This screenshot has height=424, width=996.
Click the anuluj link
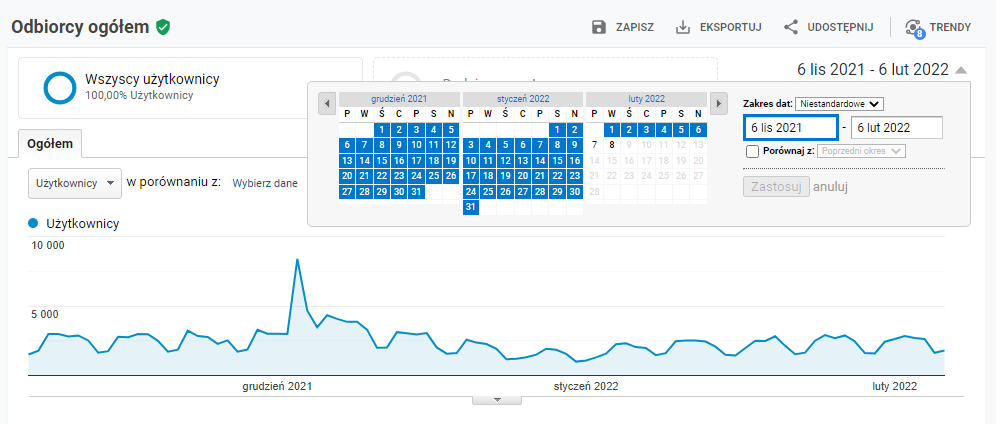(x=831, y=187)
